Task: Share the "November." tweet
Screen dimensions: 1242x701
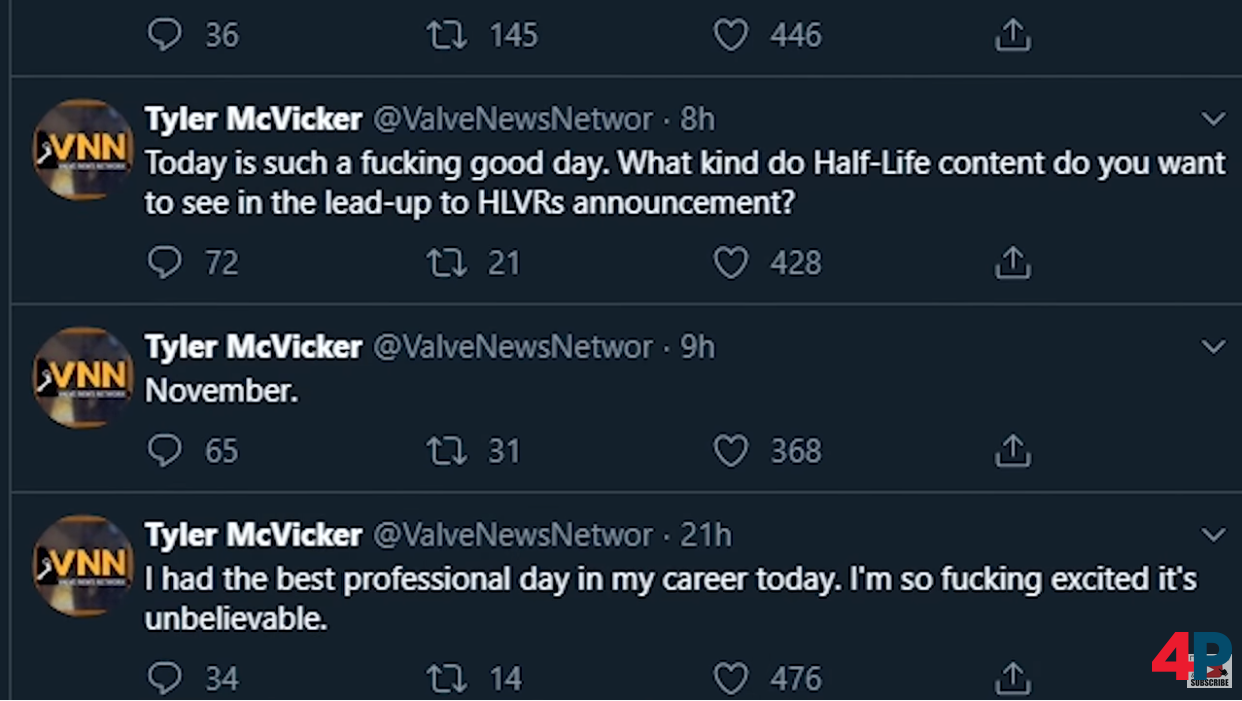Action: pyautogui.click(x=1012, y=451)
